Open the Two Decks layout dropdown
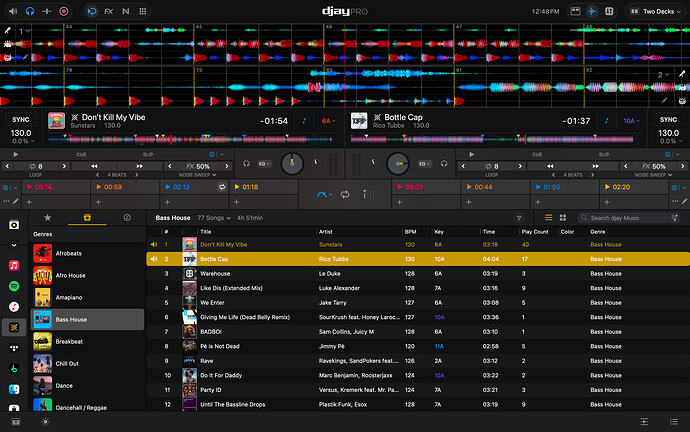Viewport: 690px width, 432px height. pos(657,11)
